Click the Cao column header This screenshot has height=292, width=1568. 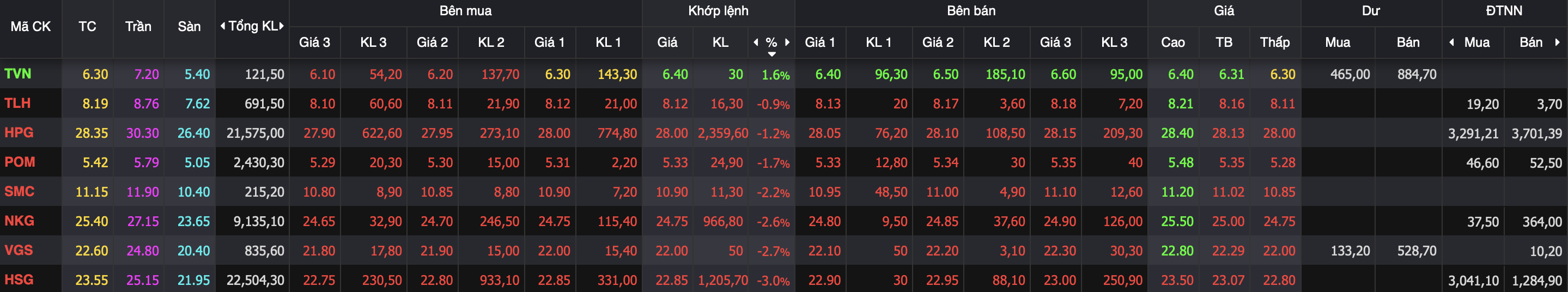[1173, 42]
